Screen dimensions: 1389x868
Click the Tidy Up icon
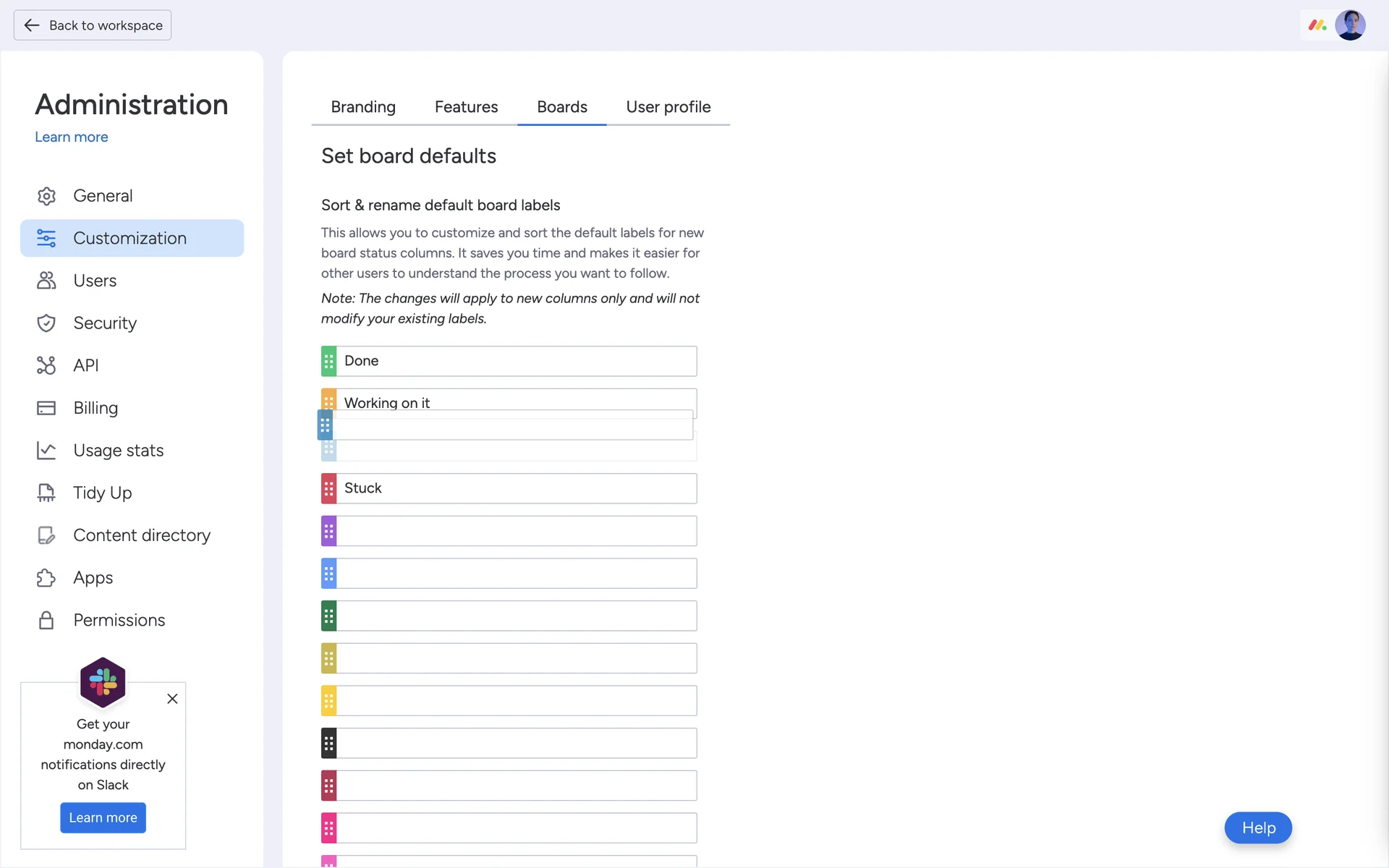[46, 493]
